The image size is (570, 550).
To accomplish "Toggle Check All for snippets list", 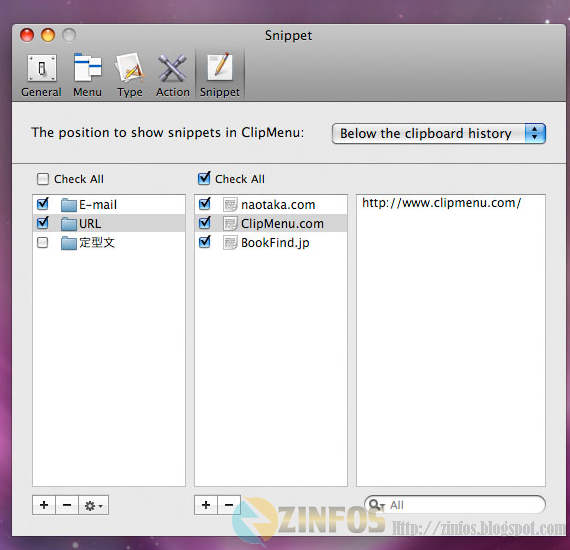I will tap(204, 178).
